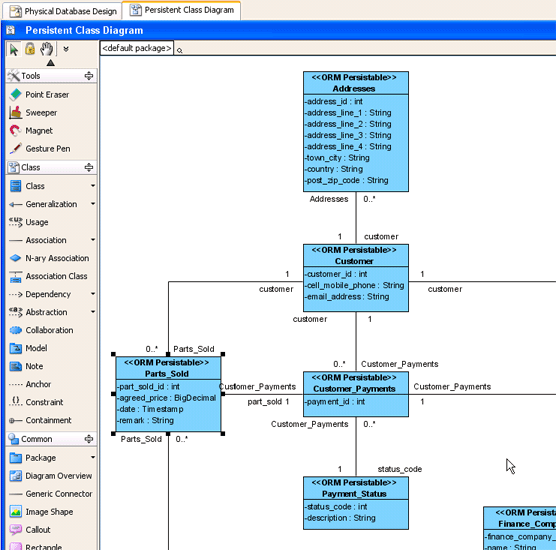Viewport: 556px width, 550px height.
Task: Open the Class tool dropdown arrow
Action: coord(93,186)
